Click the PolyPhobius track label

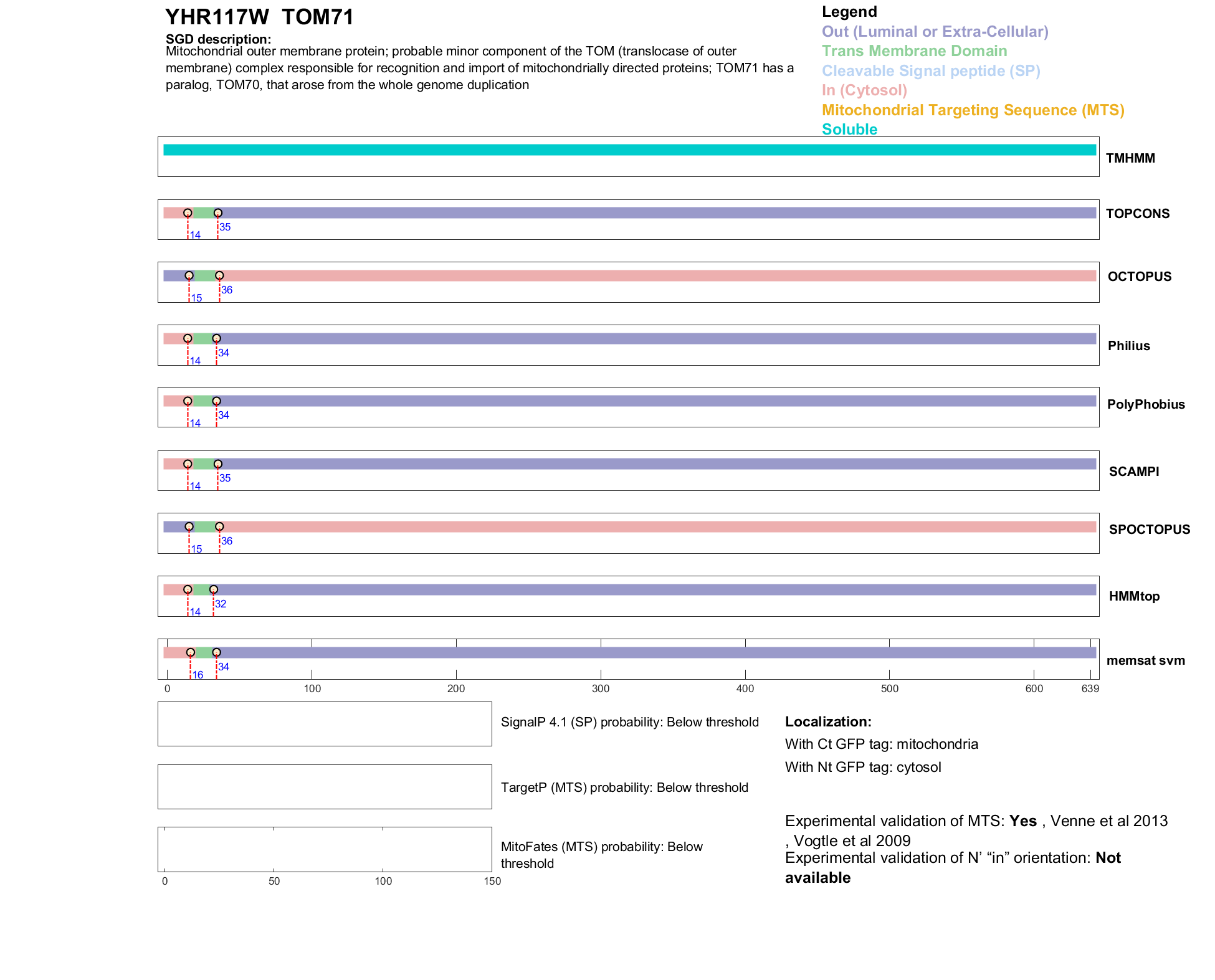[1146, 404]
